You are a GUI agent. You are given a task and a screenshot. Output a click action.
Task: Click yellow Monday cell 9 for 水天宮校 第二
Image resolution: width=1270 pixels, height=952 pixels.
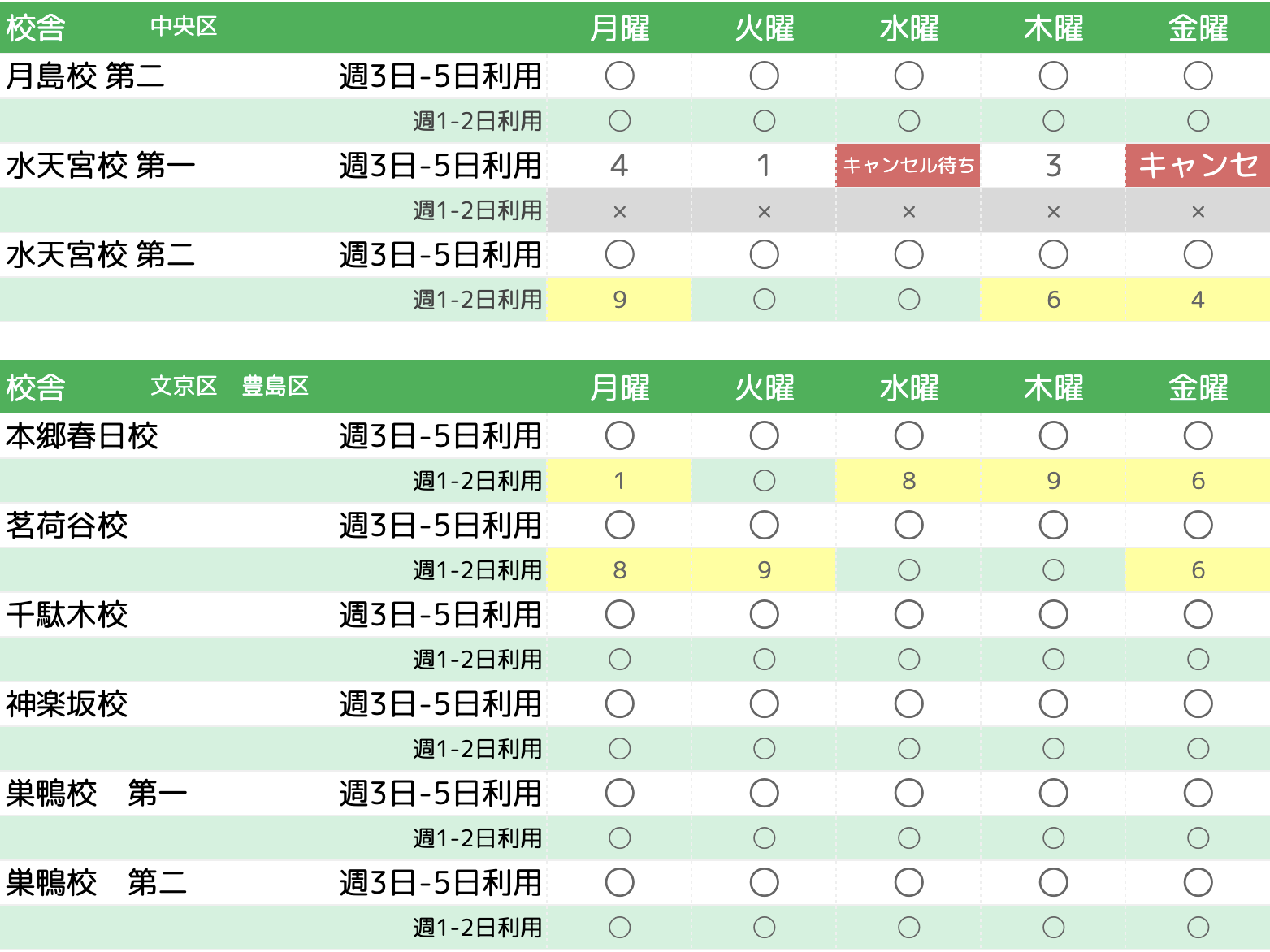pyautogui.click(x=619, y=300)
